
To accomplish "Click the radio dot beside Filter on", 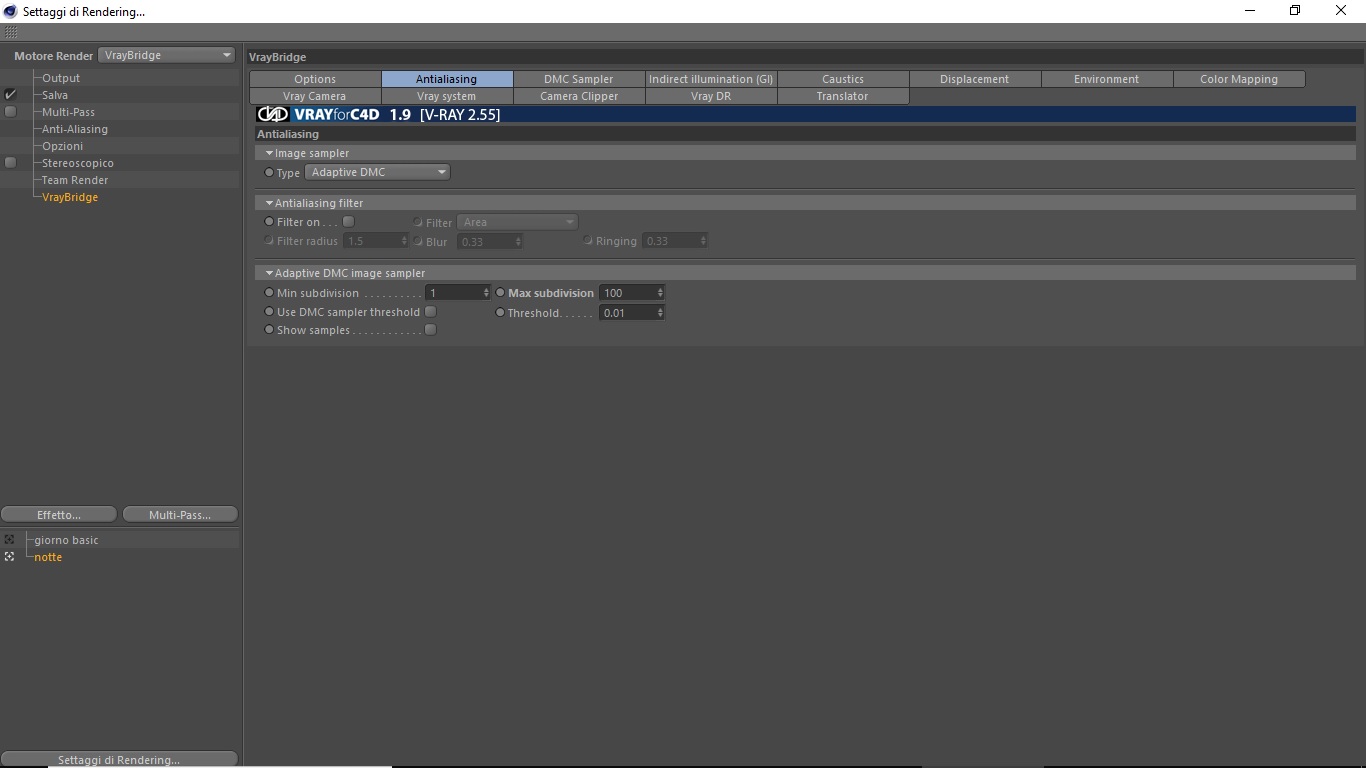I will click(269, 222).
